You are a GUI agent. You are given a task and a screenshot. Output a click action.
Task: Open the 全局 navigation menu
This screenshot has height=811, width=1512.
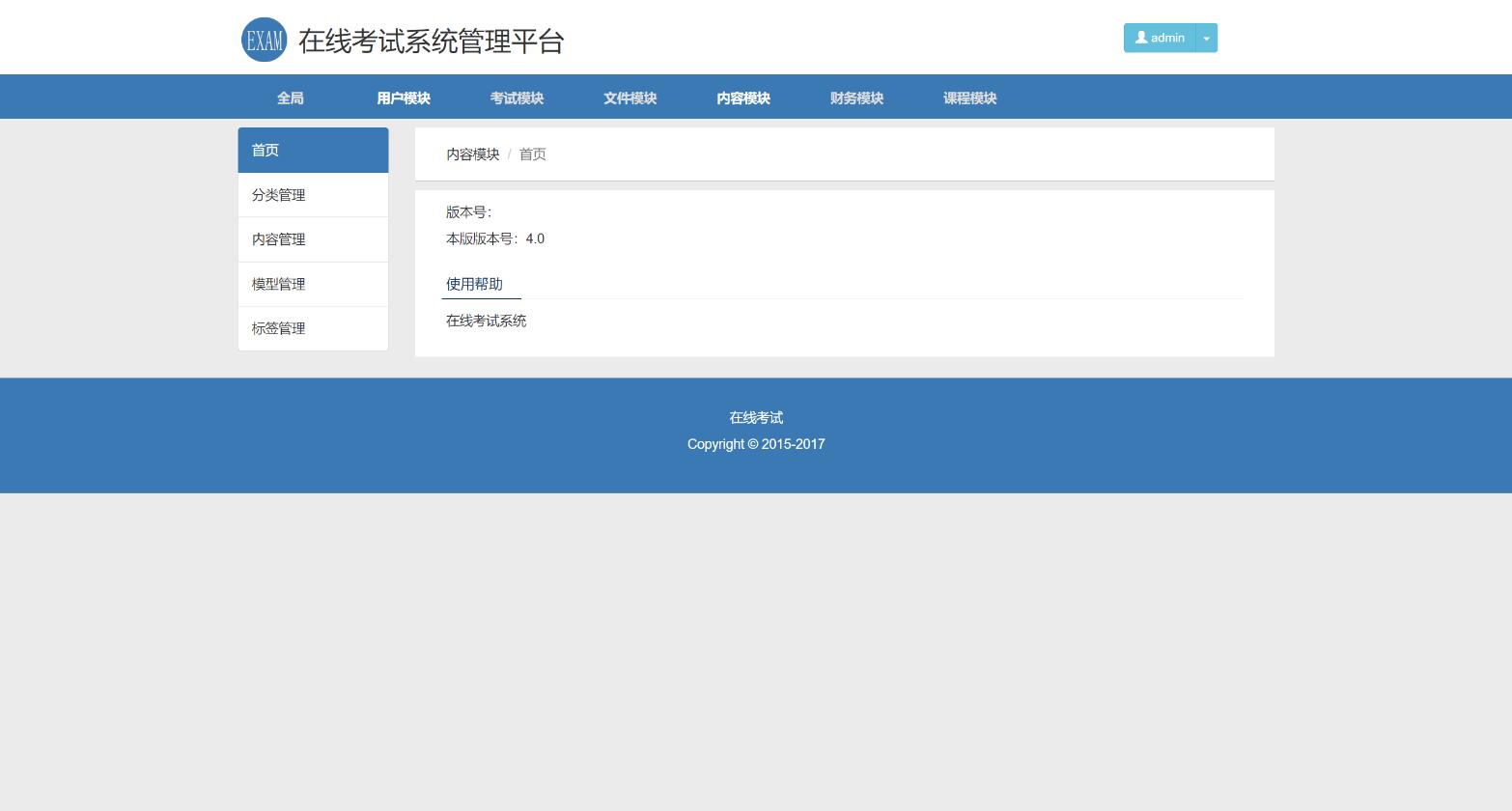290,98
